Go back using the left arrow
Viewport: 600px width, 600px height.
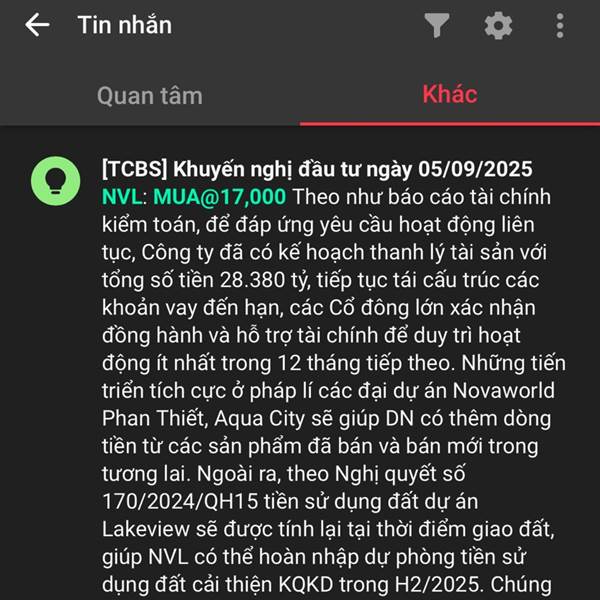(x=37, y=25)
